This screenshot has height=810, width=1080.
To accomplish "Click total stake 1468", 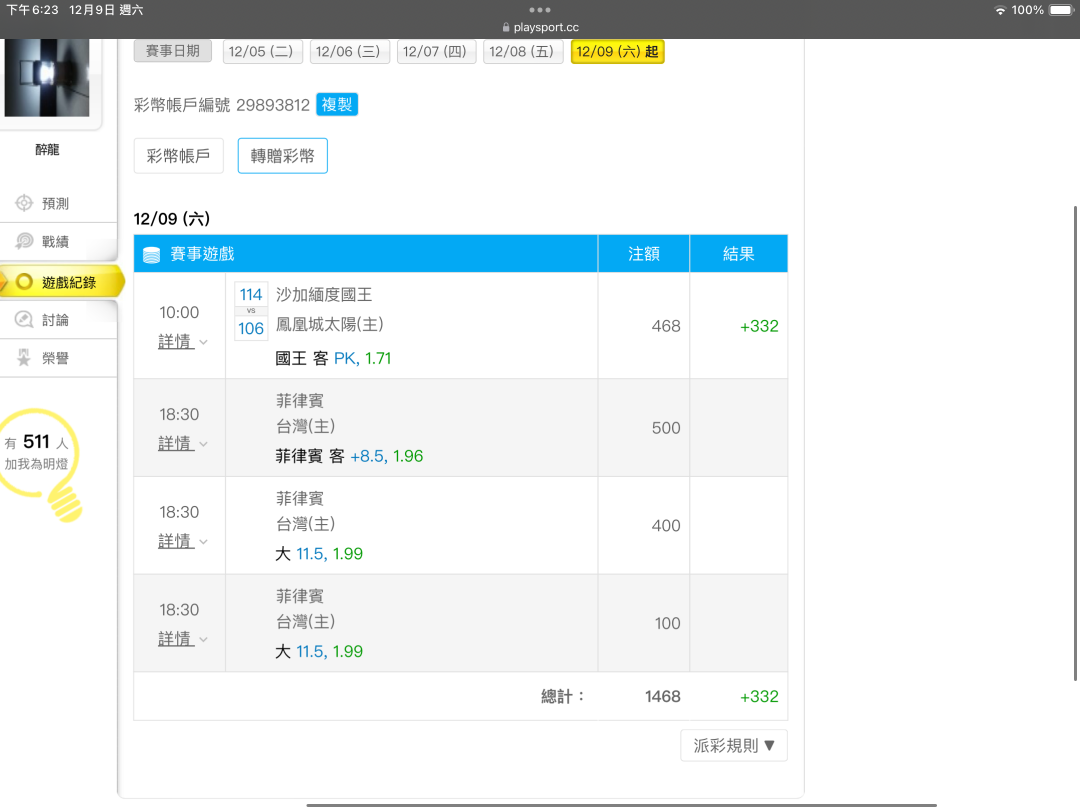I will tap(663, 696).
